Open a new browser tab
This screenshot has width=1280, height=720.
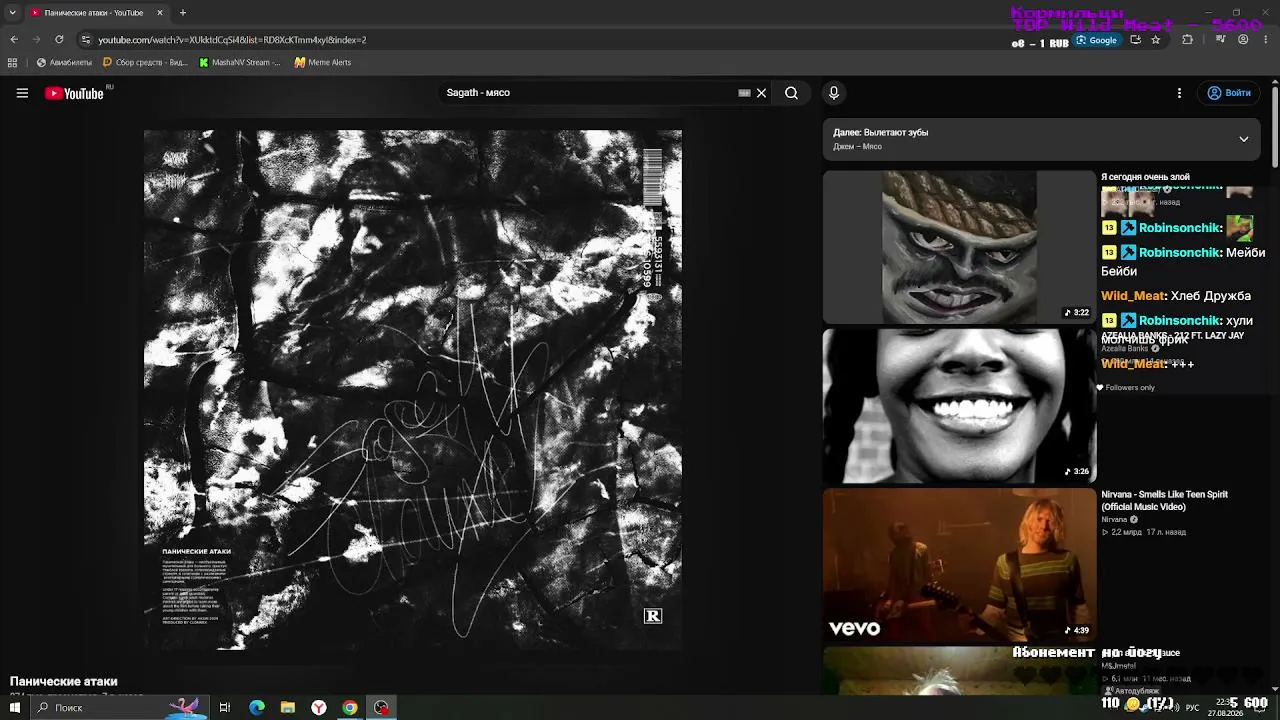point(183,13)
